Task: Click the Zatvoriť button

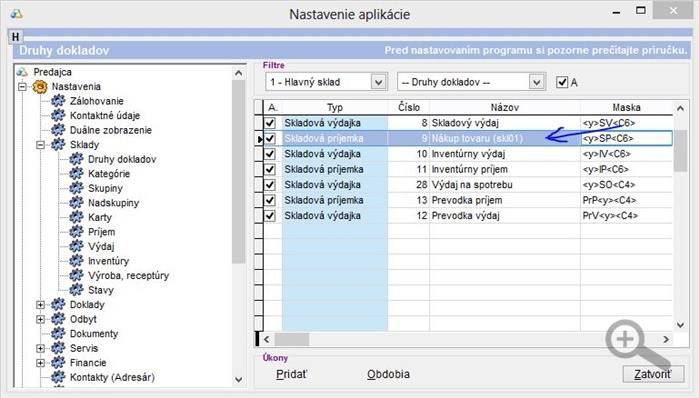Action: (653, 374)
